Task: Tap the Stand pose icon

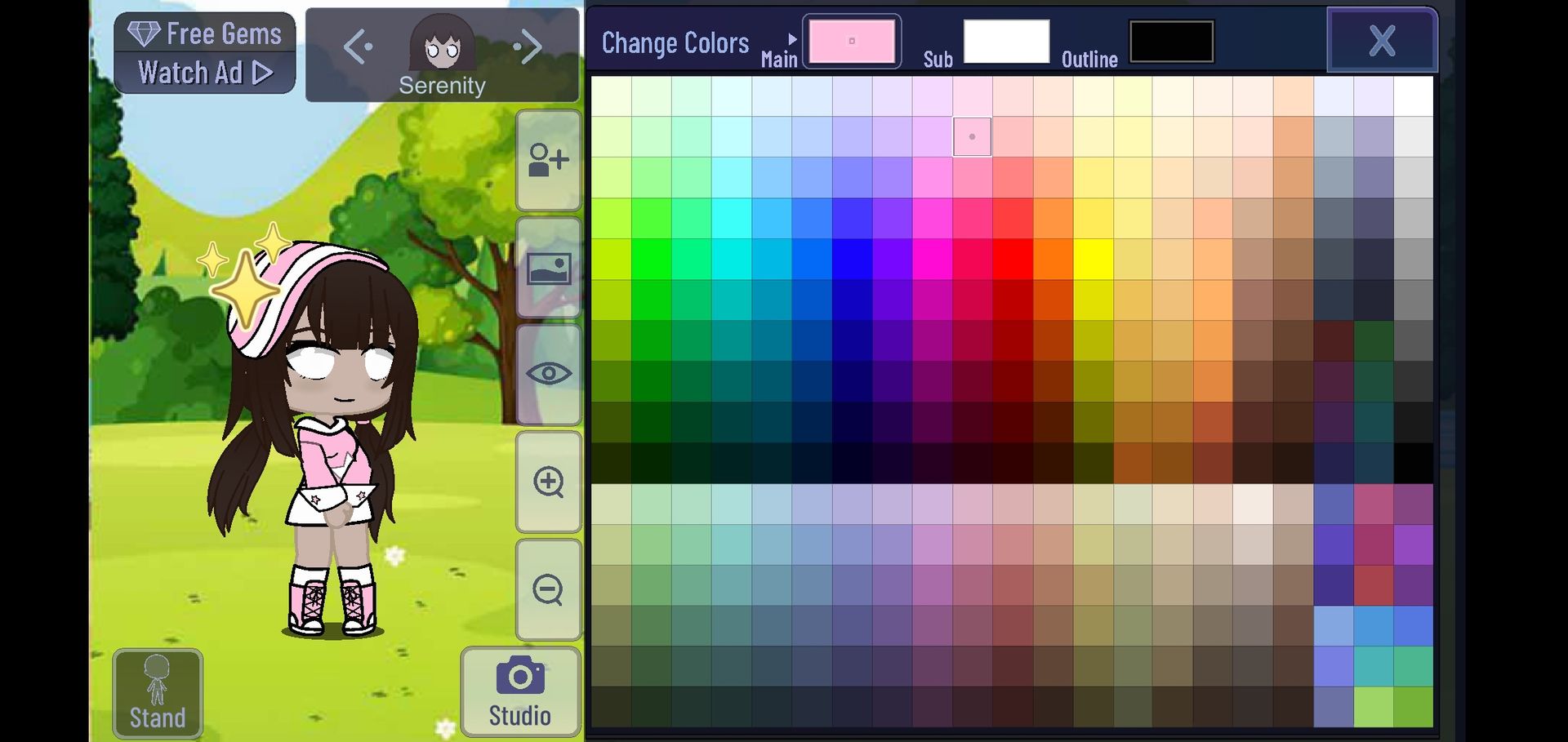Action: 158,694
